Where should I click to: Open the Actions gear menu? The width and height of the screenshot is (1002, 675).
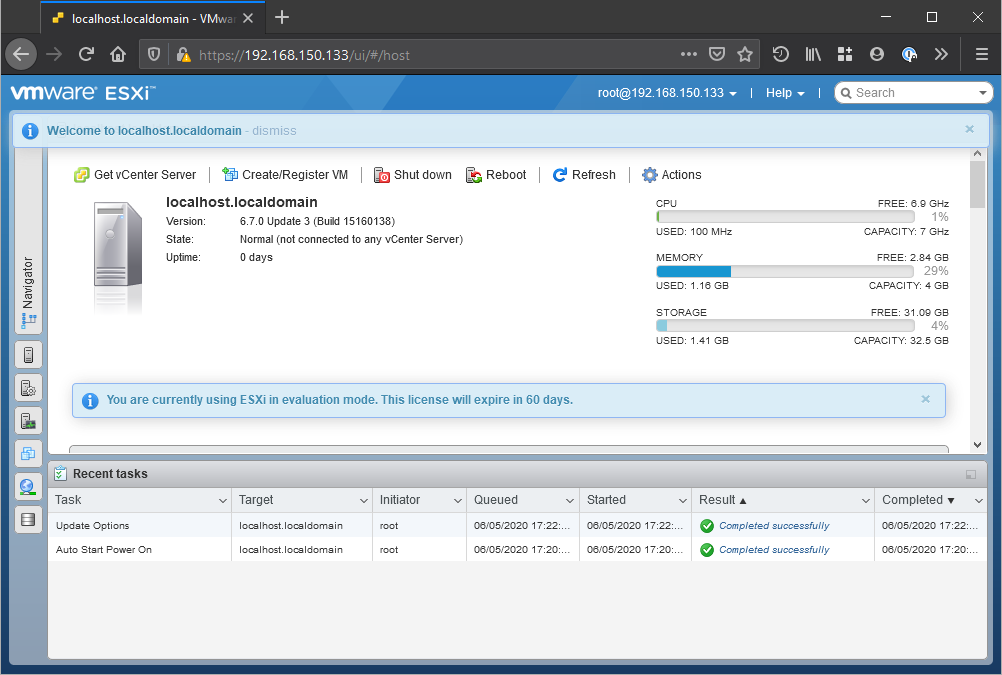pyautogui.click(x=672, y=175)
